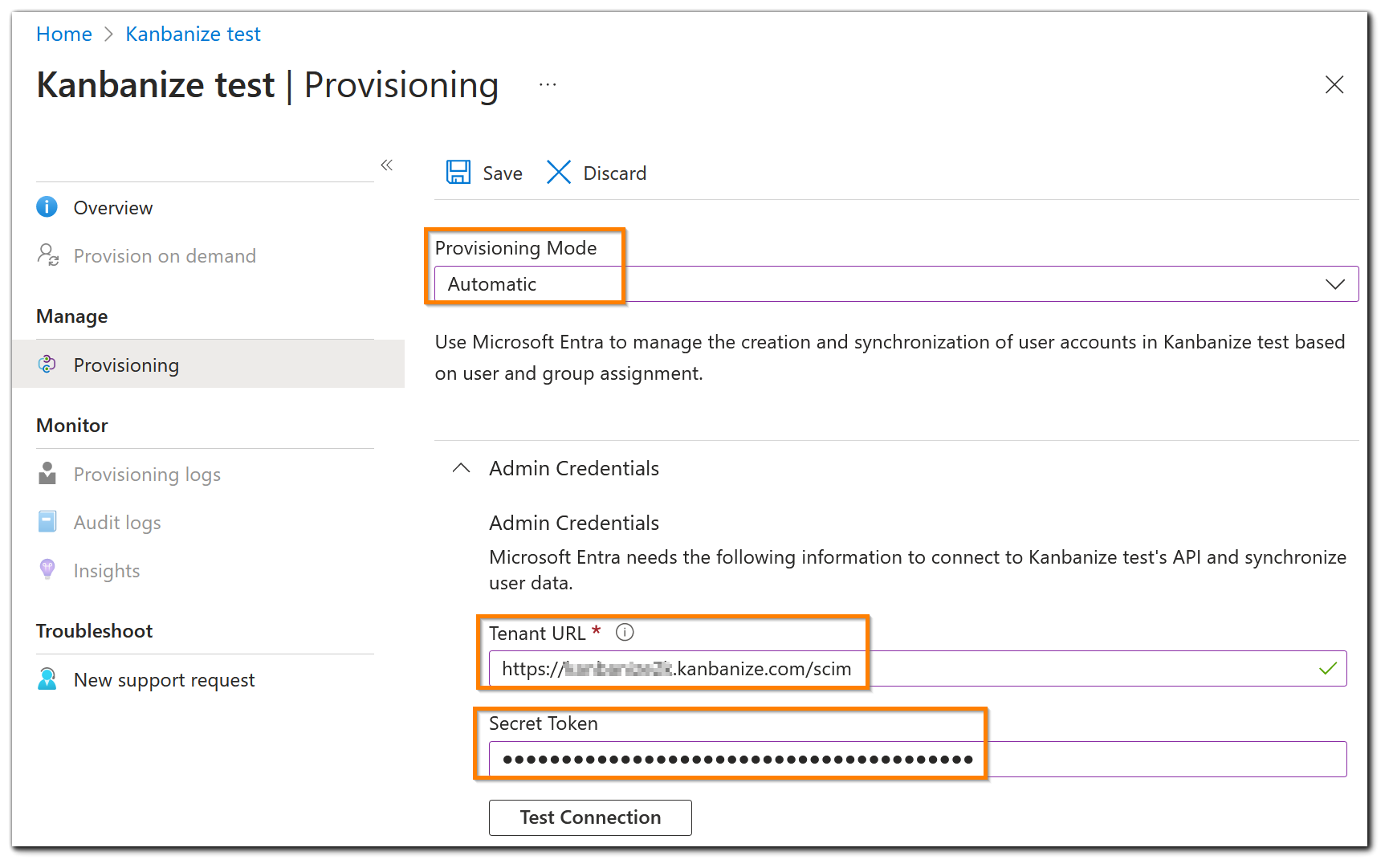Open the Provisioning Mode dropdown
Screen dimensions: 1389x868
(x=896, y=284)
